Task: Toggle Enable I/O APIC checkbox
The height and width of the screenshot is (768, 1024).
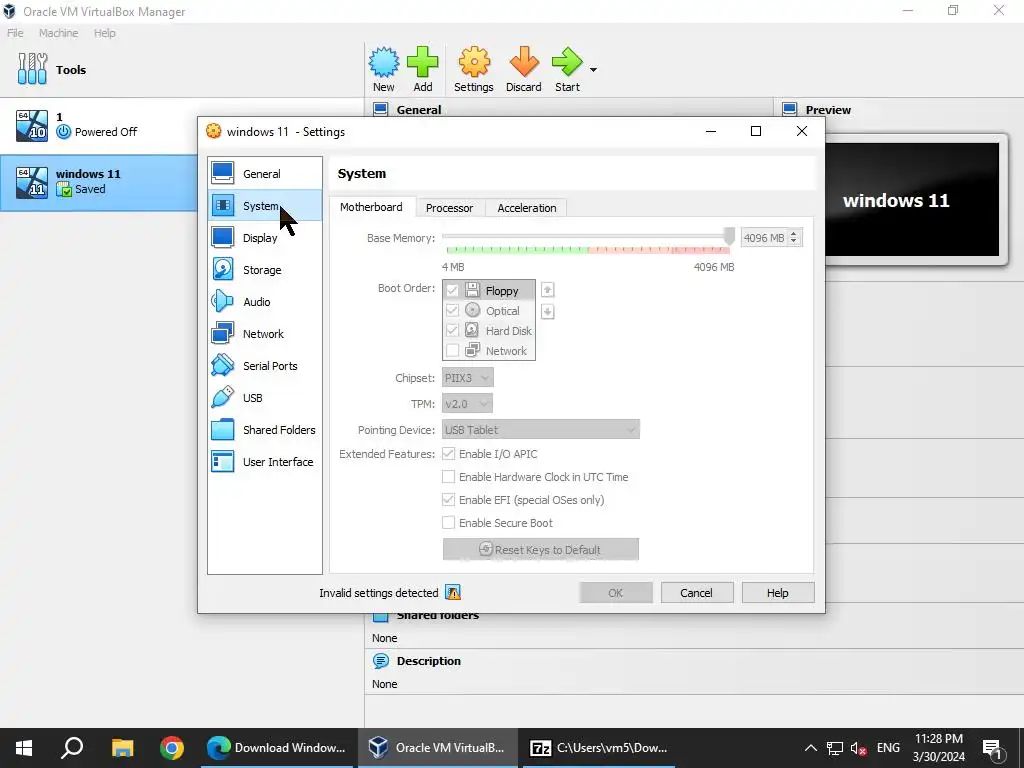Action: [x=449, y=454]
